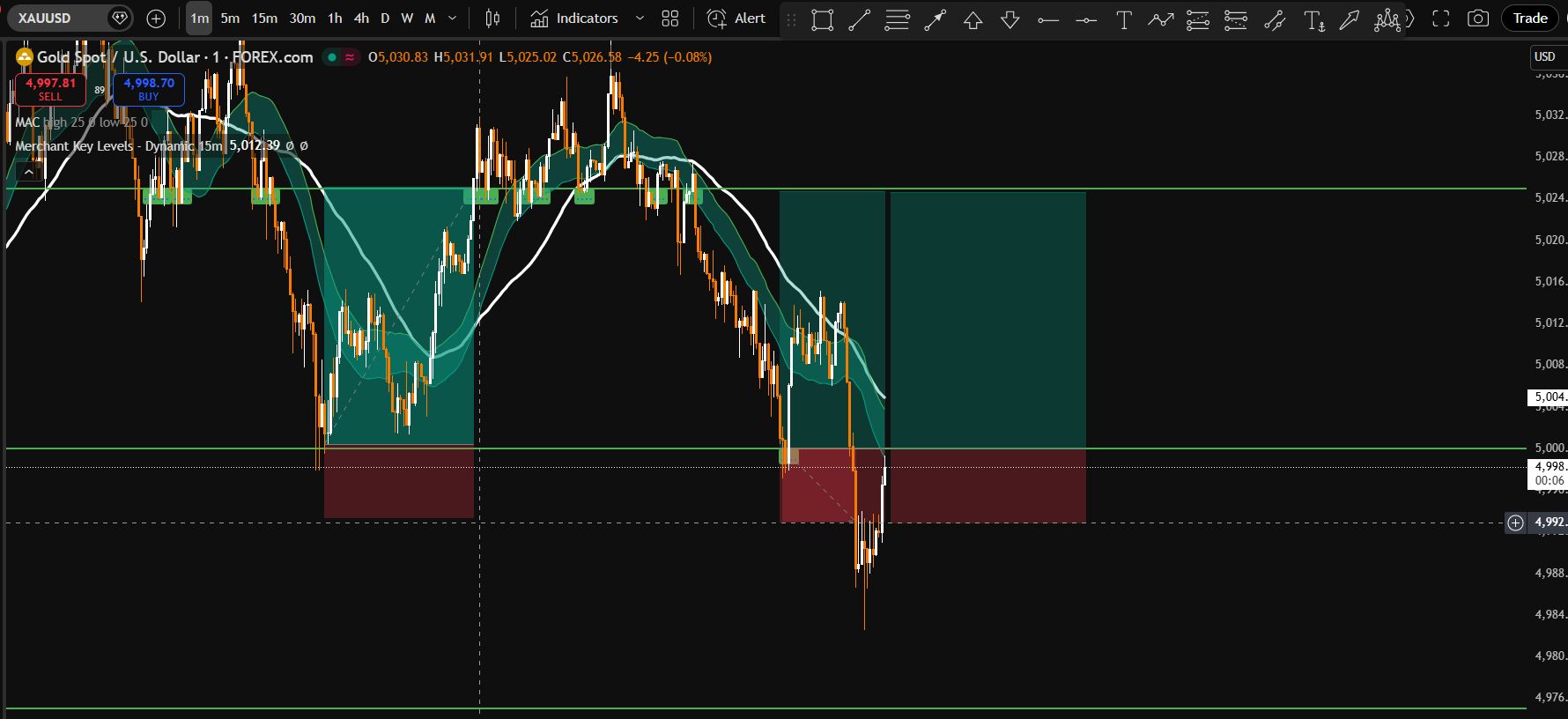Enter fullscreen mode

1440,19
